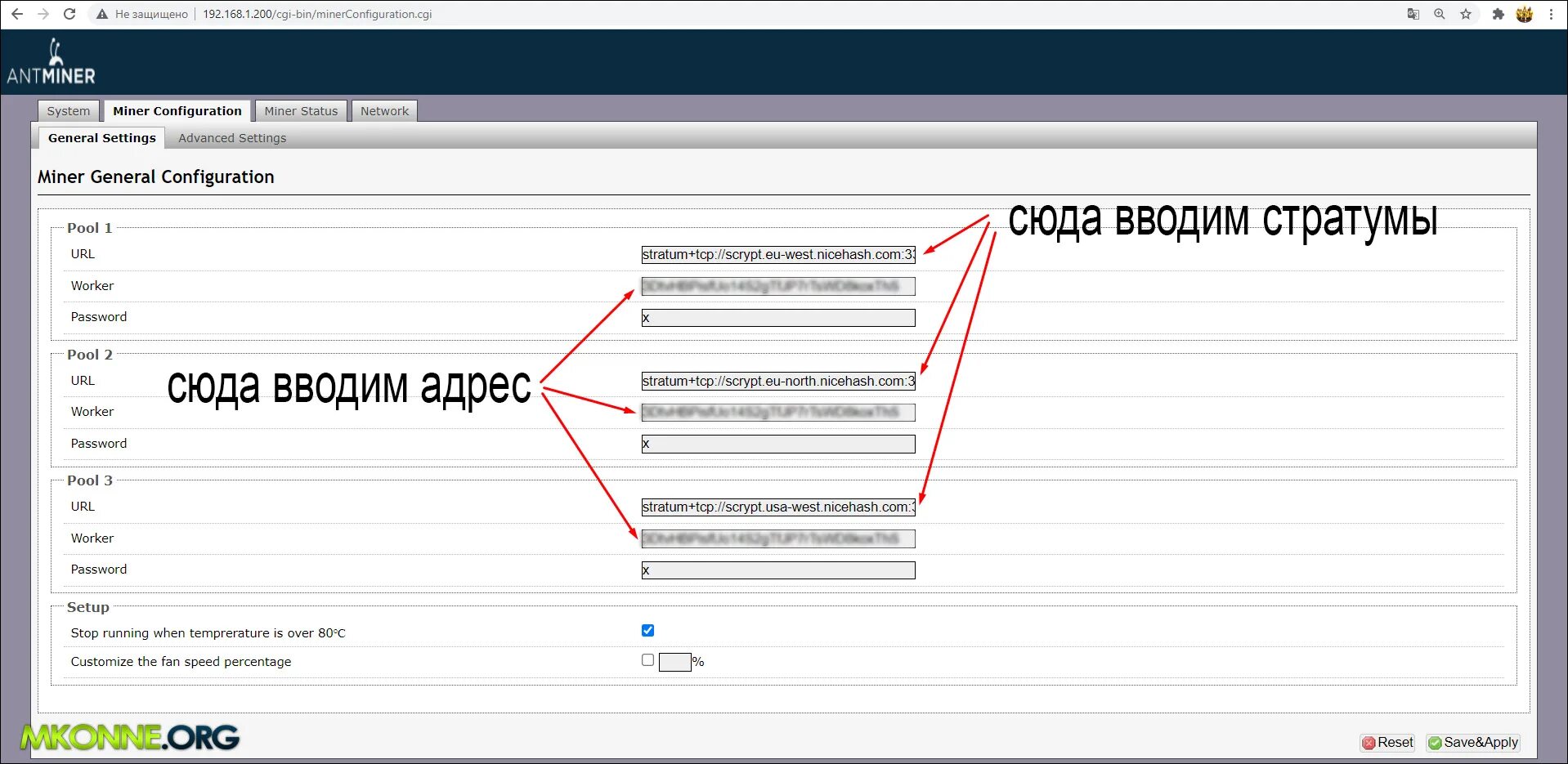Viewport: 1568px width, 764px height.
Task: Click the 'Miner General Configuration' heading
Action: coord(156,177)
